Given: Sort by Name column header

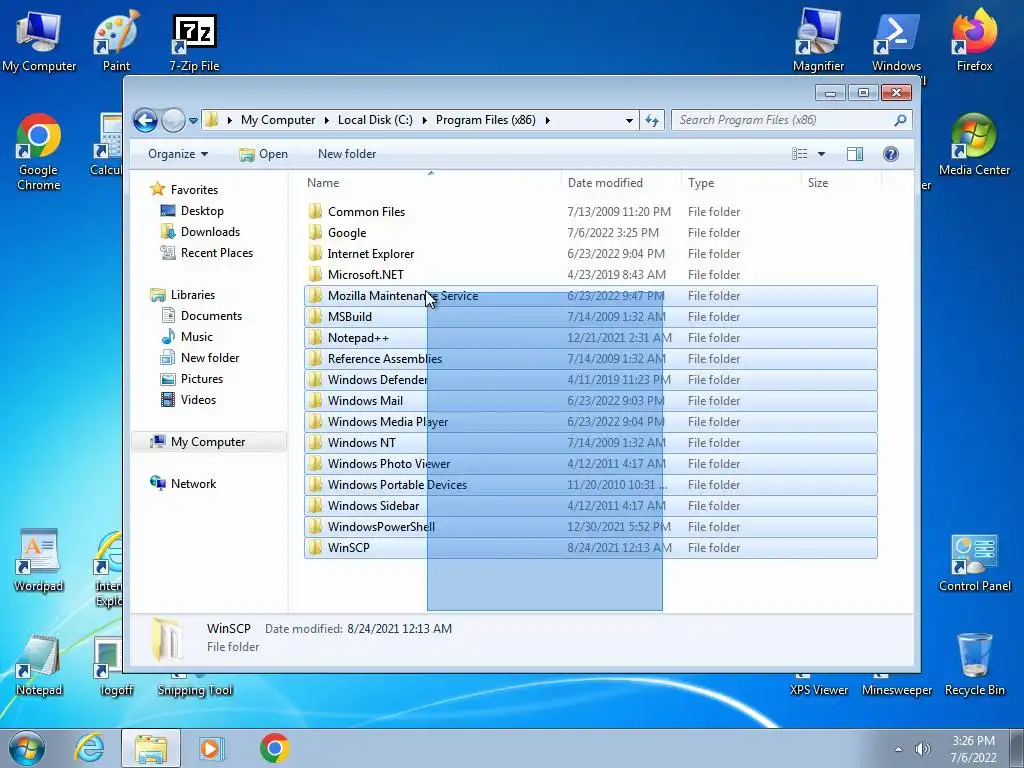Looking at the screenshot, I should pyautogui.click(x=431, y=183).
